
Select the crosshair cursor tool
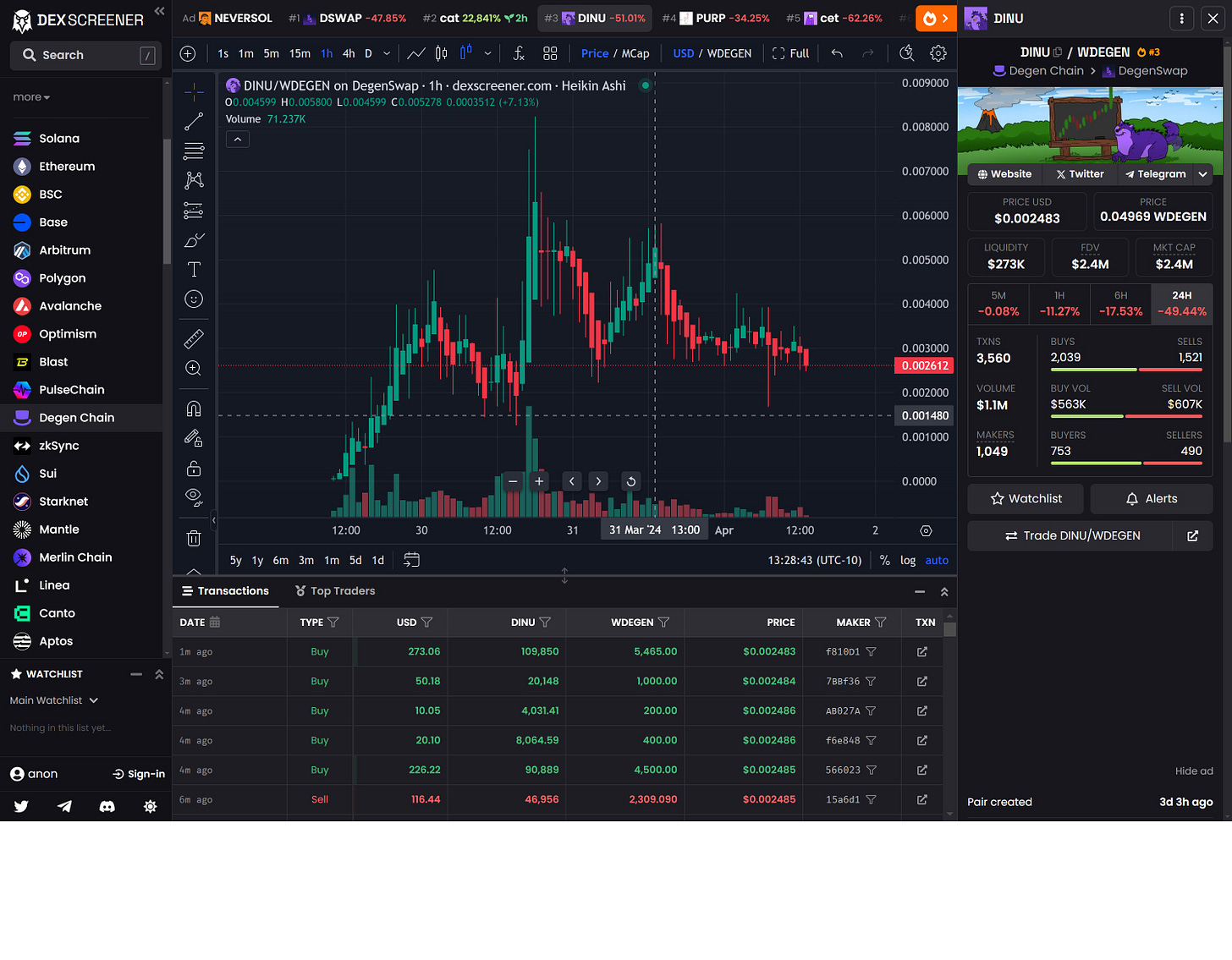point(194,91)
